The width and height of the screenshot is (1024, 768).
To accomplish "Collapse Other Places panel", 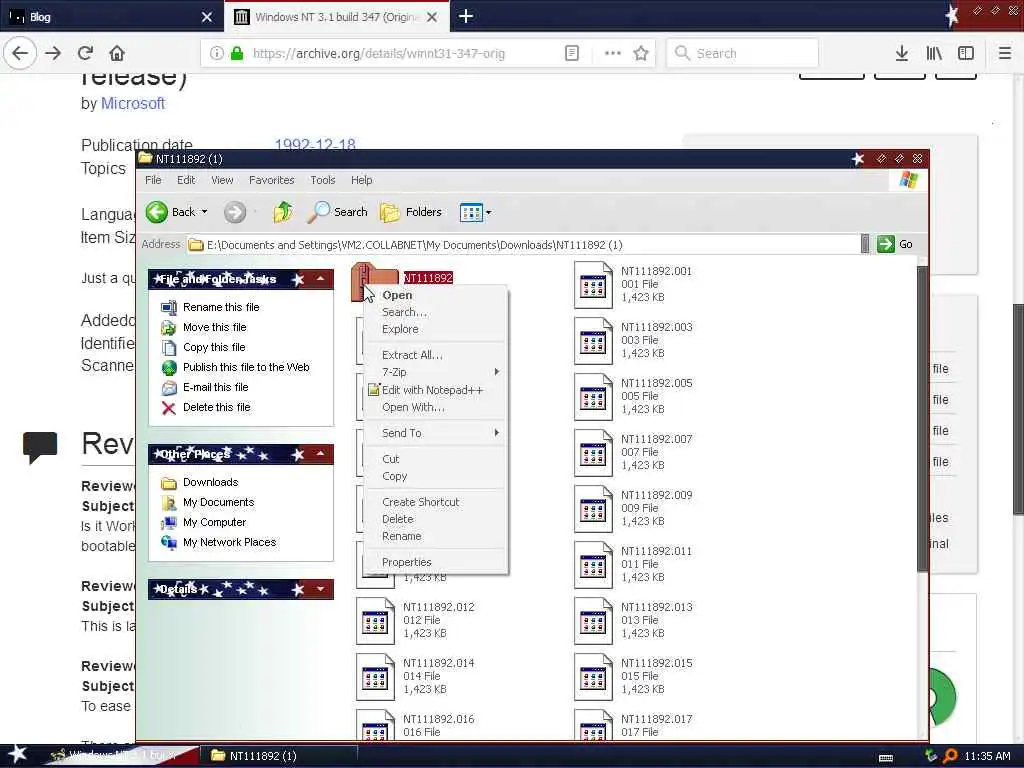I will pyautogui.click(x=321, y=454).
